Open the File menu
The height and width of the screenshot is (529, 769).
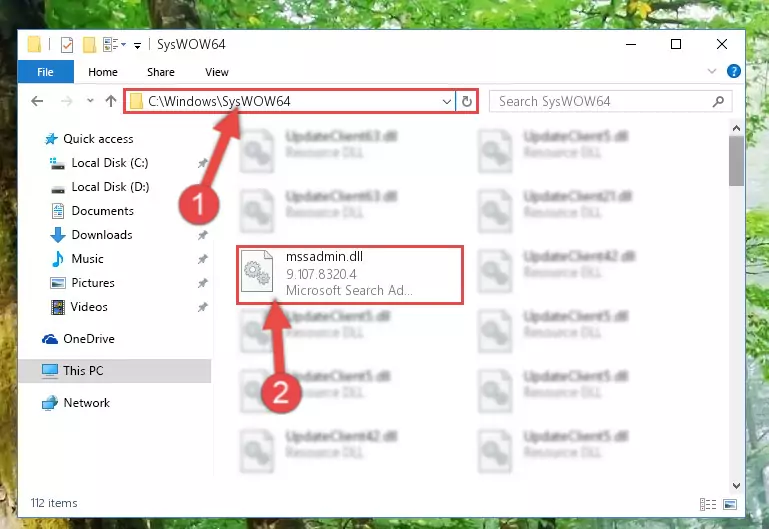tap(46, 72)
